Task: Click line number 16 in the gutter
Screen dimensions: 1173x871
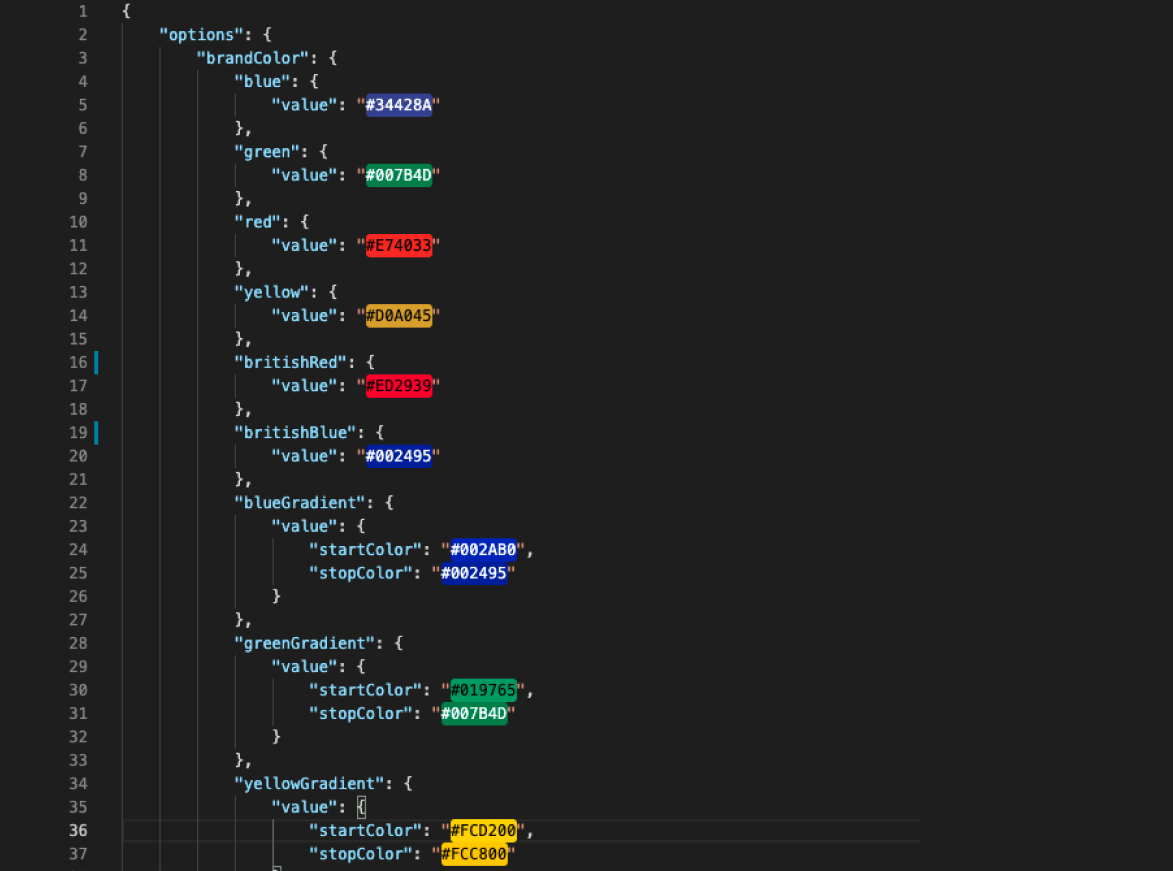Action: (x=78, y=363)
